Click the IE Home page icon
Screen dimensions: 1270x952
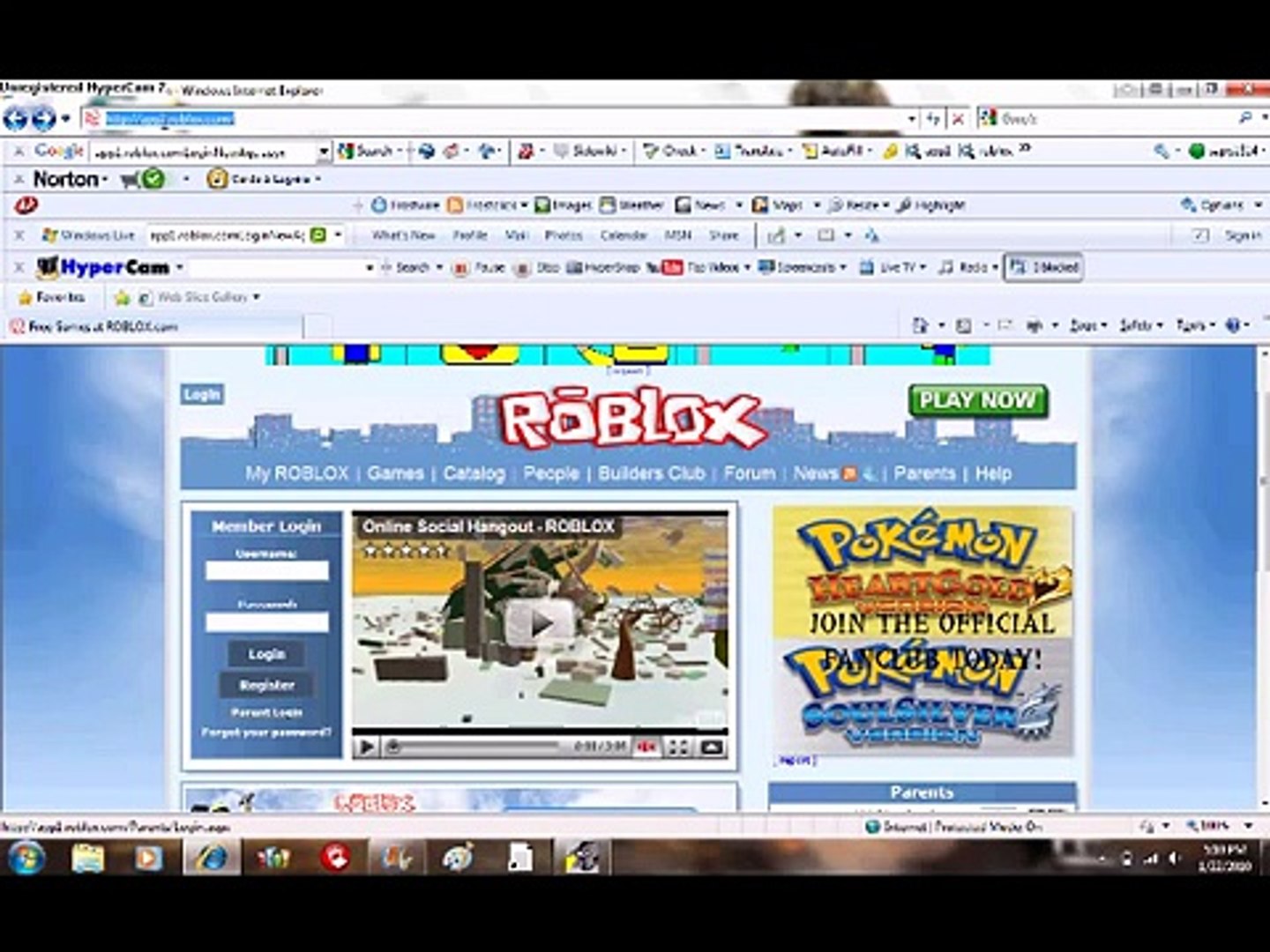pyautogui.click(x=920, y=325)
